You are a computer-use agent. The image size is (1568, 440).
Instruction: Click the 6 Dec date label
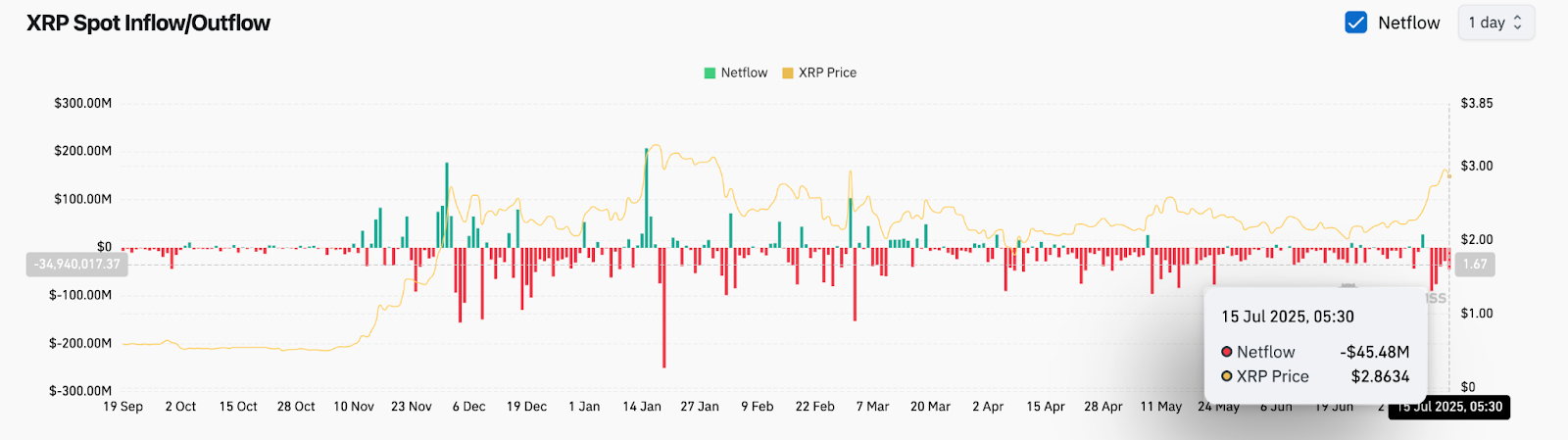[469, 406]
